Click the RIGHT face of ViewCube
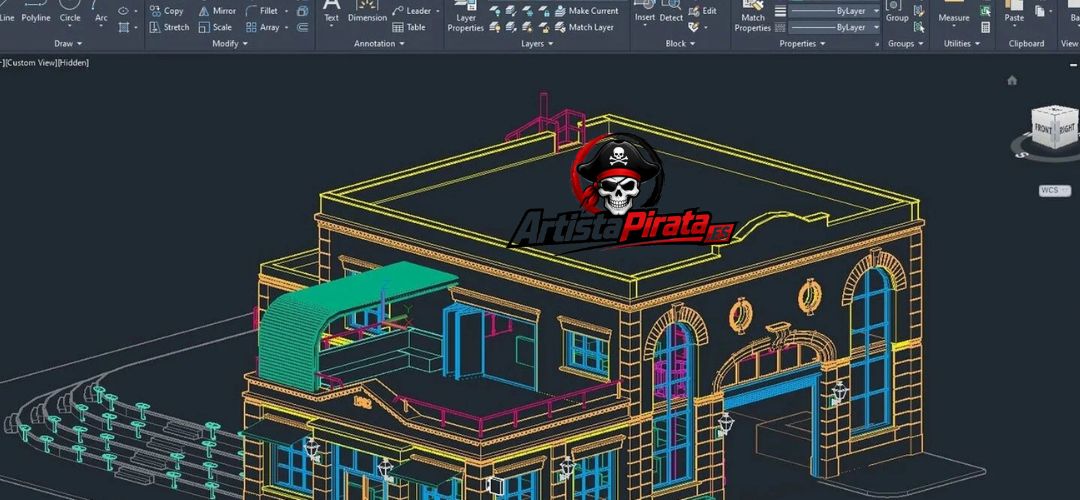 pyautogui.click(x=1067, y=128)
